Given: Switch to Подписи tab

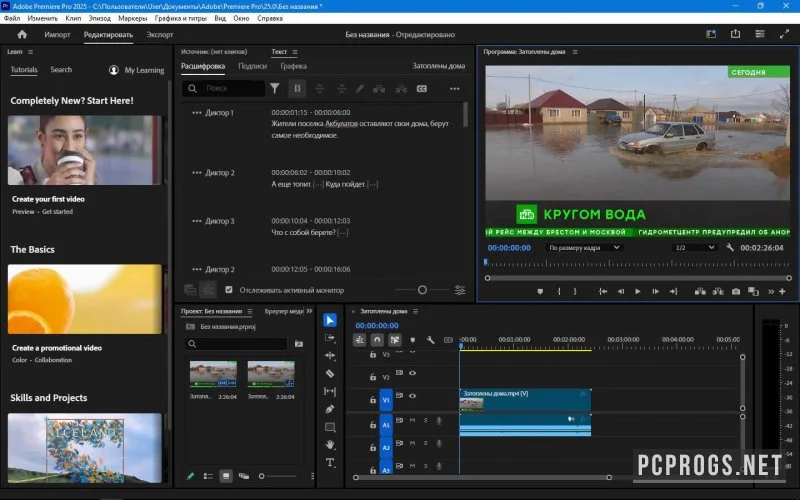Looking at the screenshot, I should click(x=253, y=66).
